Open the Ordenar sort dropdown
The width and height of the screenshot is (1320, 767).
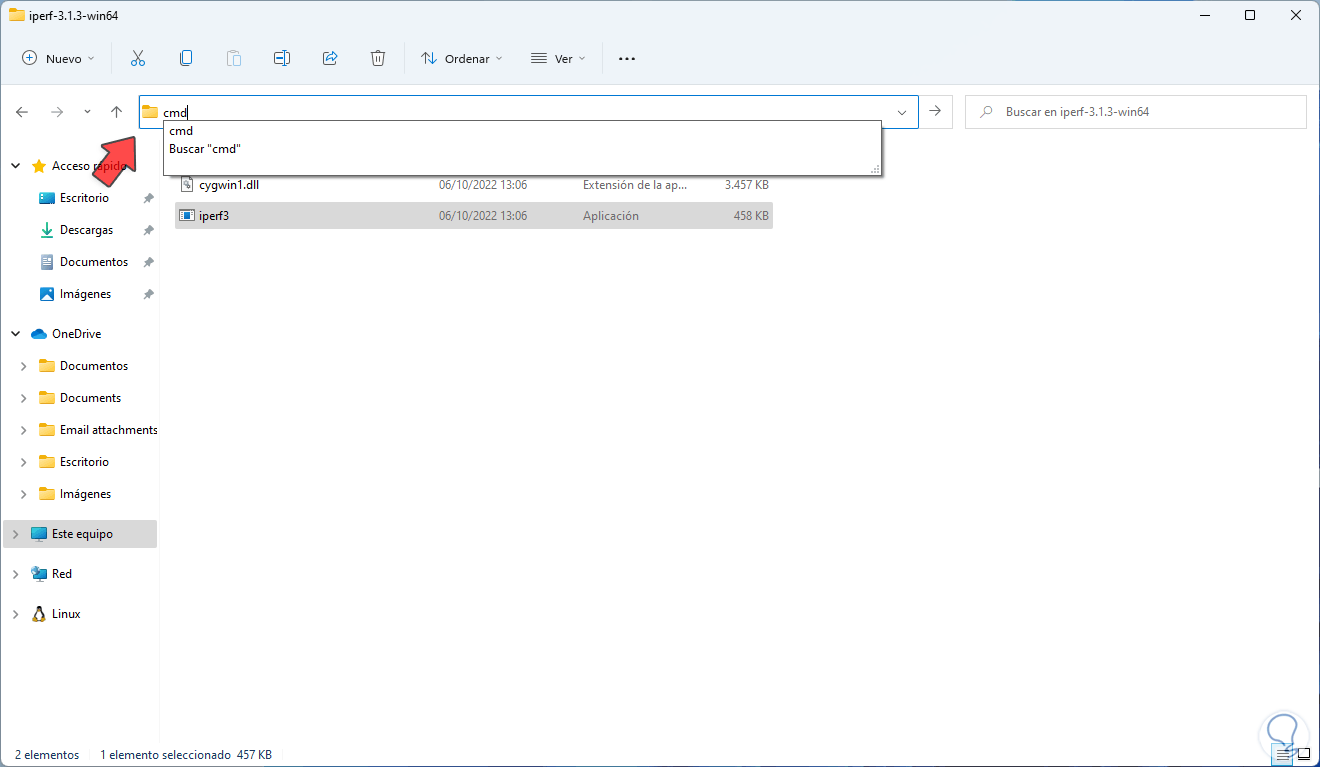point(462,59)
